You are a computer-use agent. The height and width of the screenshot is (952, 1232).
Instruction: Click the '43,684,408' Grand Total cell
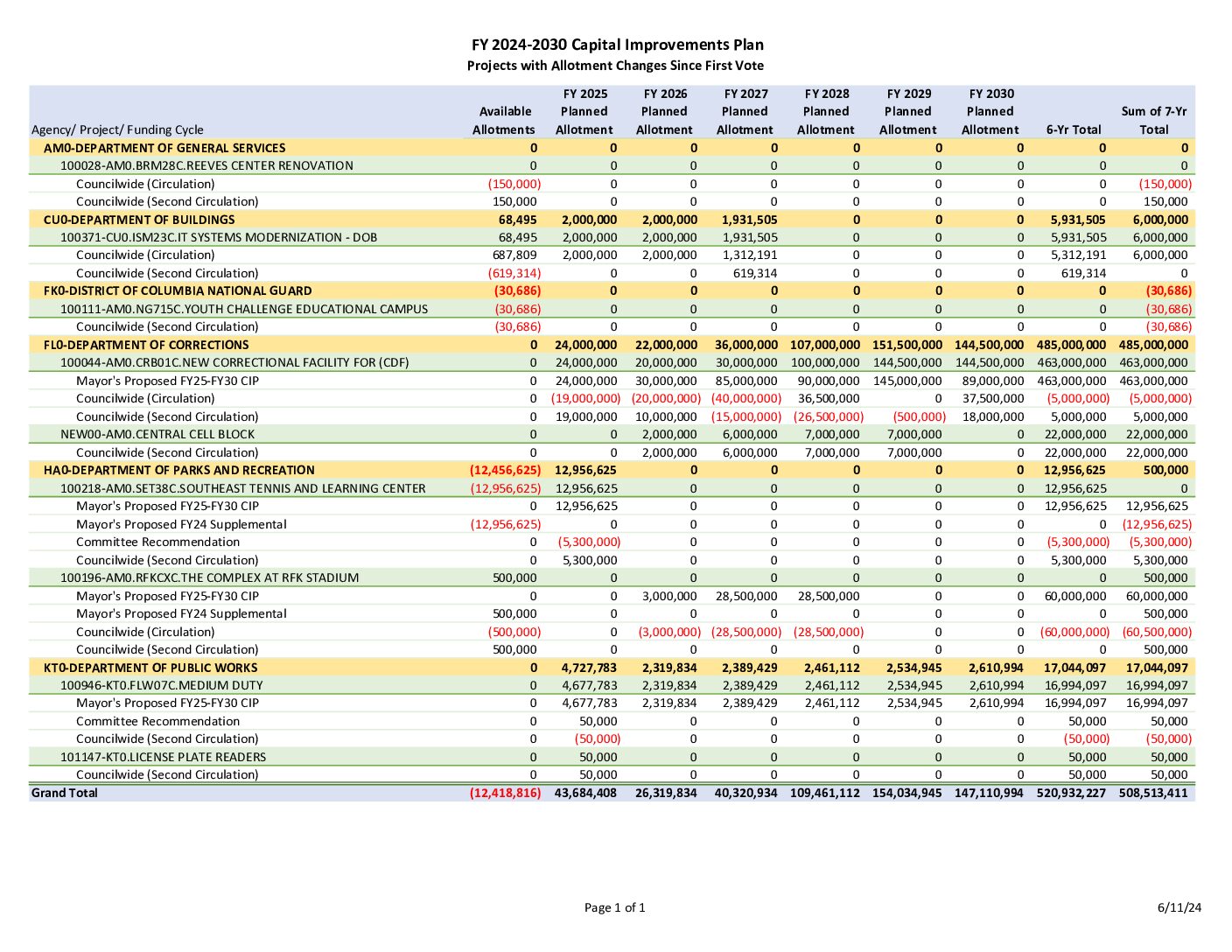coord(586,793)
